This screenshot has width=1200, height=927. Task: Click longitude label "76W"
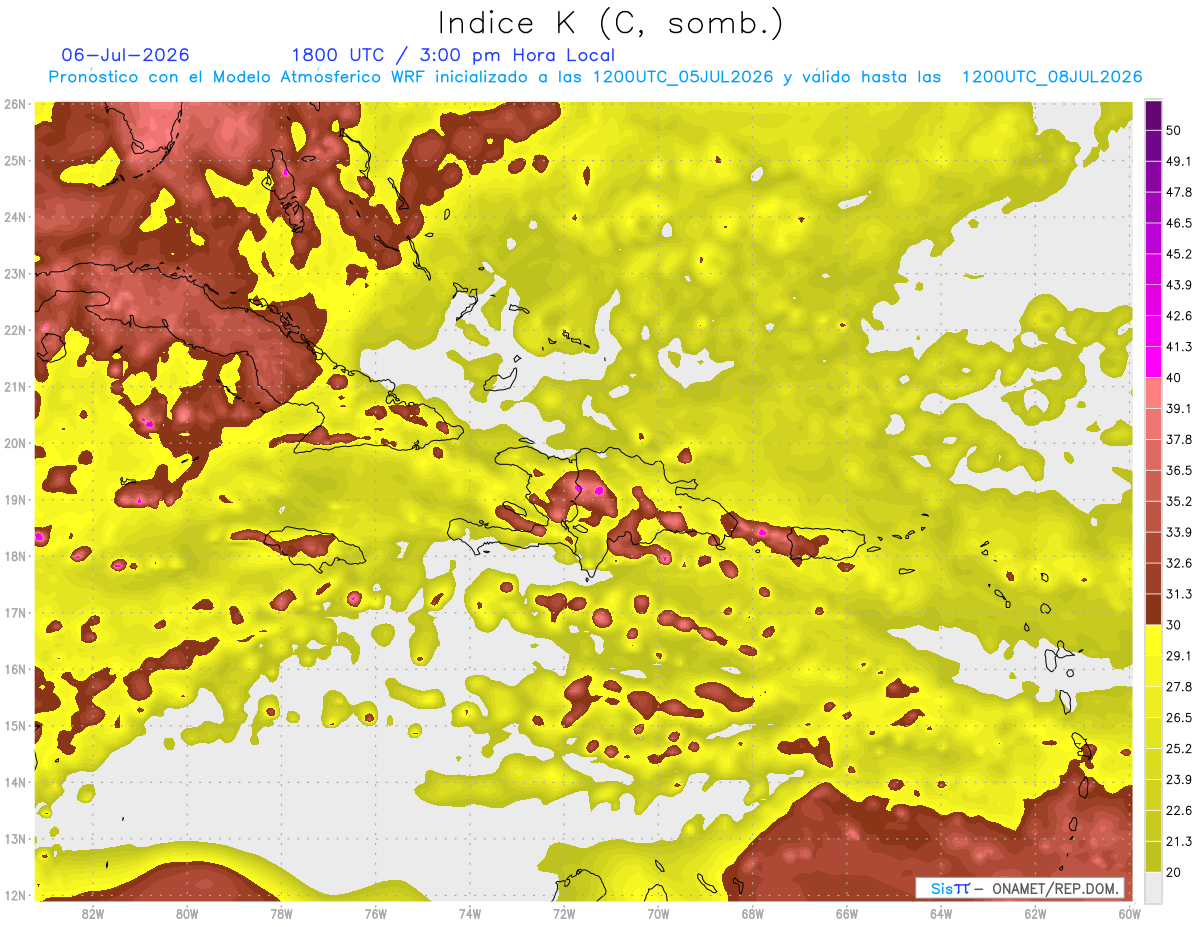(376, 913)
